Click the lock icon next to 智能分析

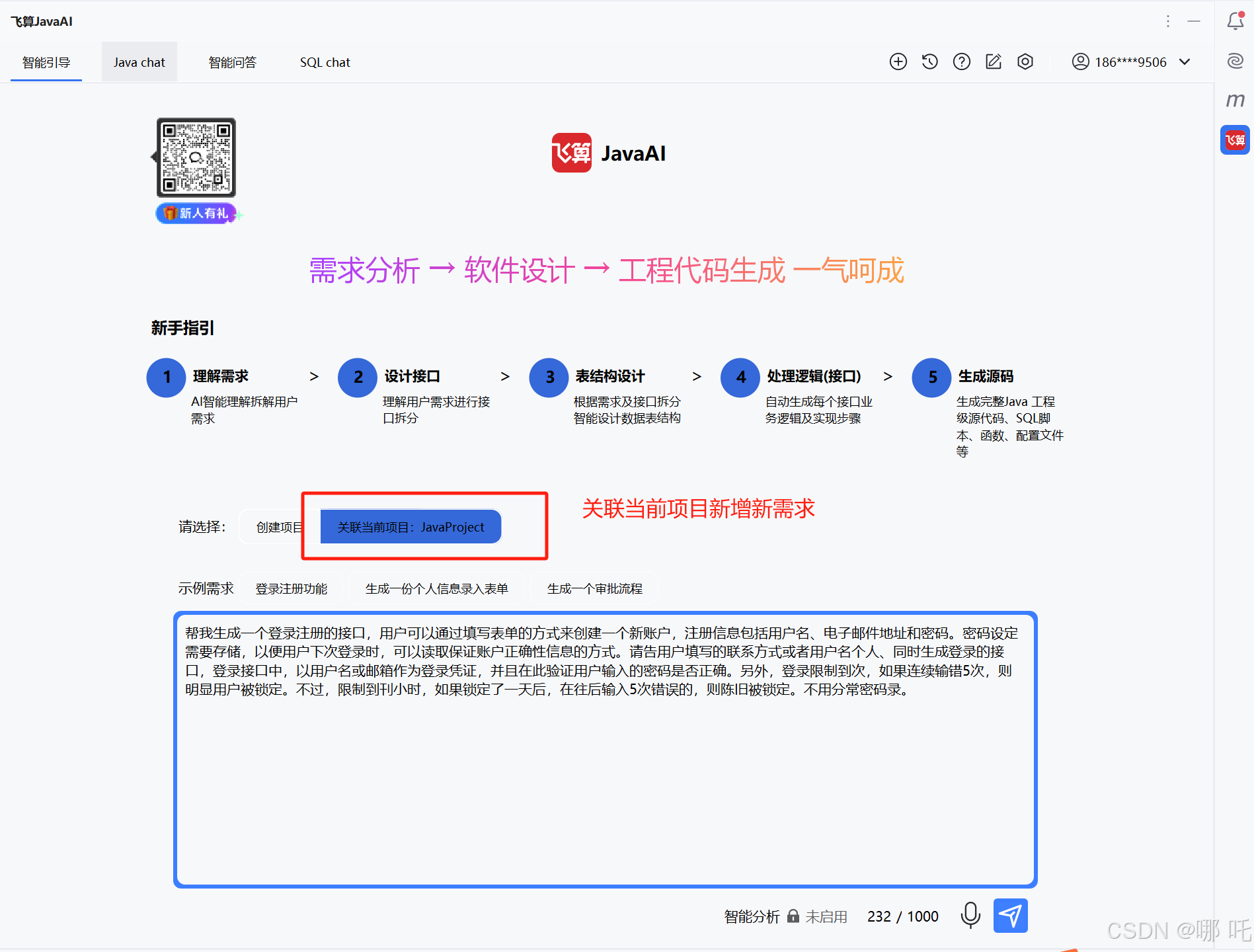tap(793, 916)
